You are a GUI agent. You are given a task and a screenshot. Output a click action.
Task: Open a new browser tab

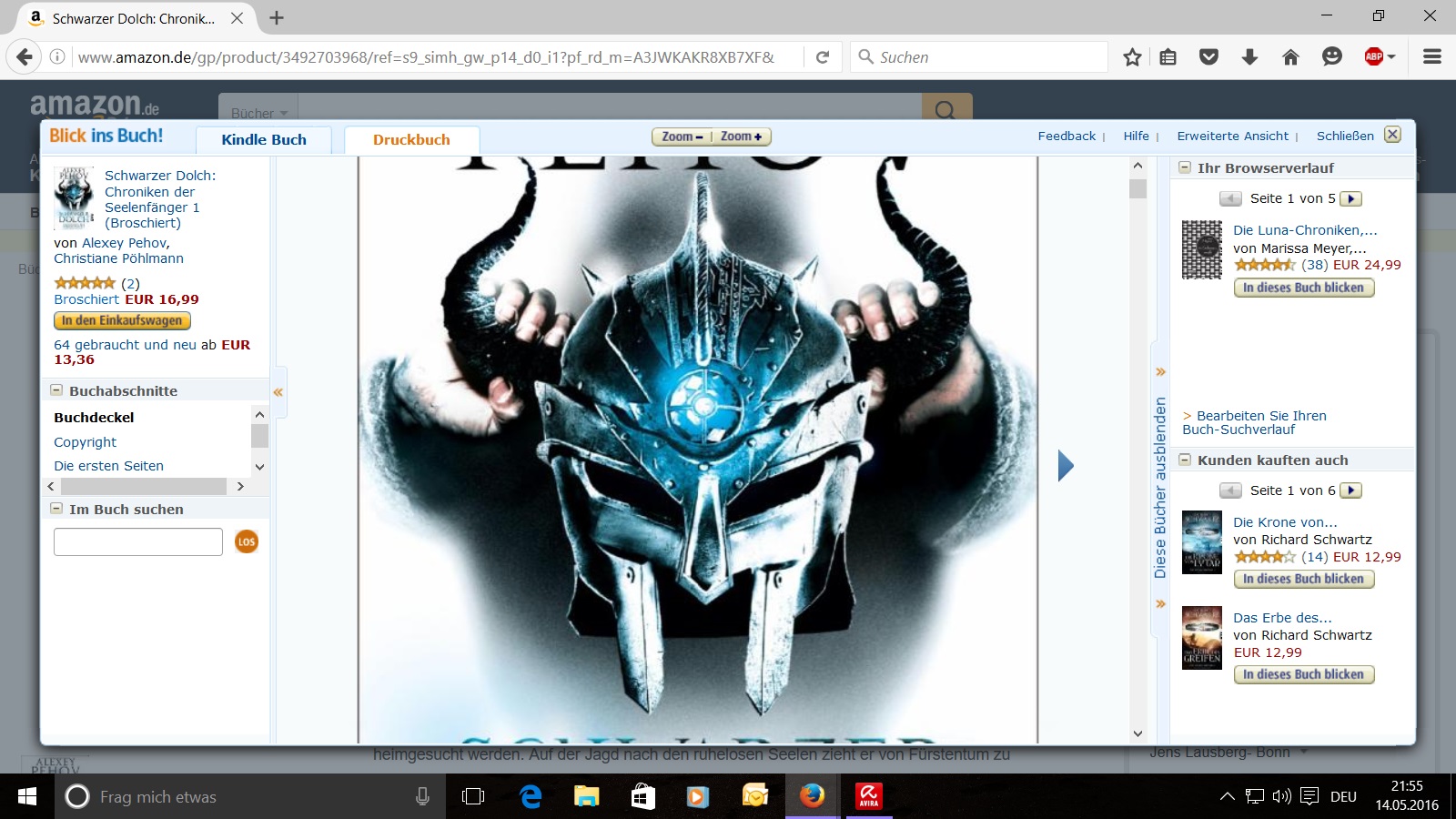click(277, 18)
